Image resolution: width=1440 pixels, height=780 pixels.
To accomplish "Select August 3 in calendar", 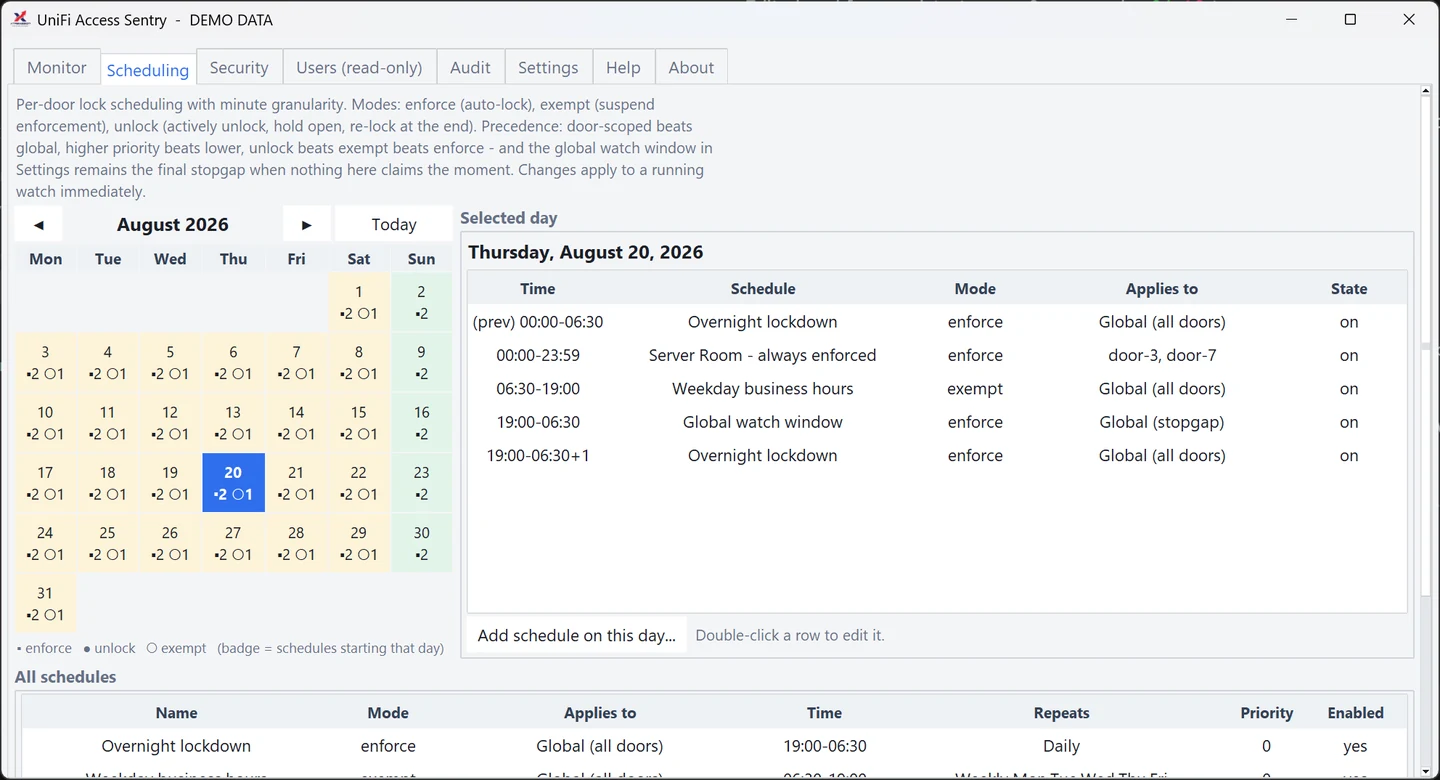I will [45, 362].
